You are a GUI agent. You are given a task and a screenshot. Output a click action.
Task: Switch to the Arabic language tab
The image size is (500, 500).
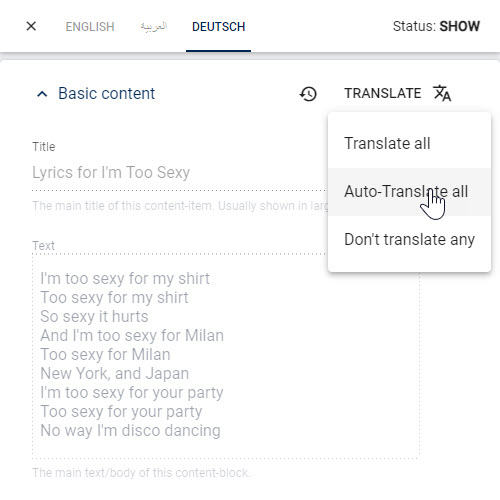pyautogui.click(x=154, y=26)
